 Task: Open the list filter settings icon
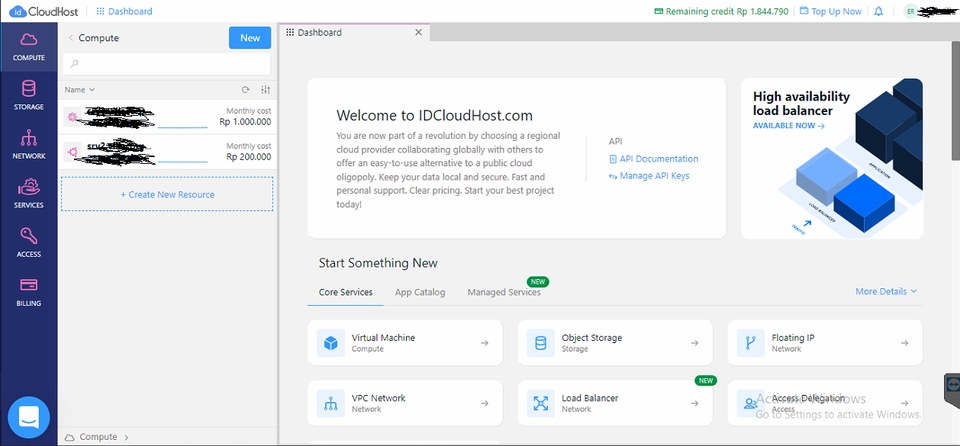[x=265, y=89]
